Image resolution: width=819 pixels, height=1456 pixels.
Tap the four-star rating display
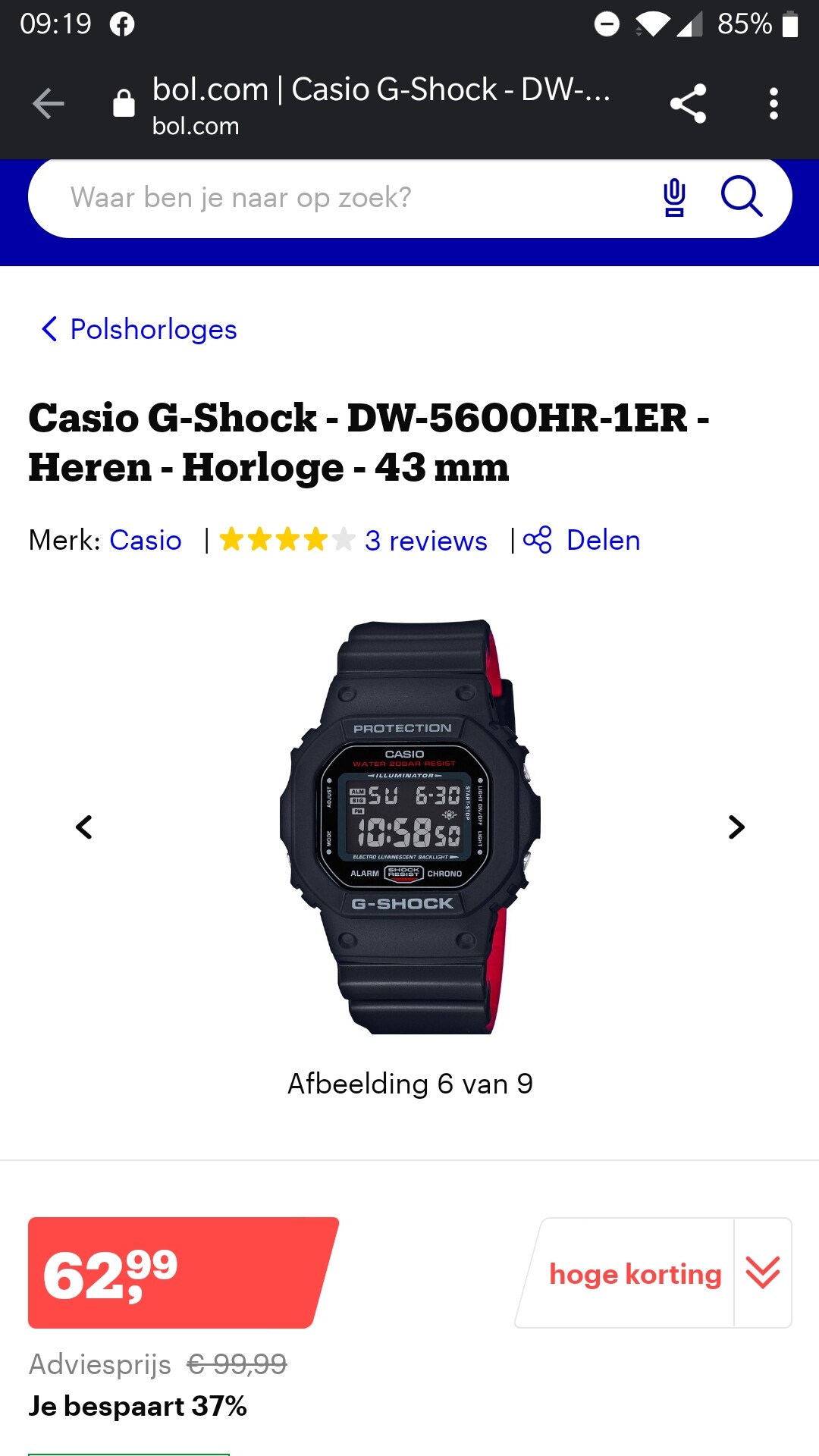287,540
